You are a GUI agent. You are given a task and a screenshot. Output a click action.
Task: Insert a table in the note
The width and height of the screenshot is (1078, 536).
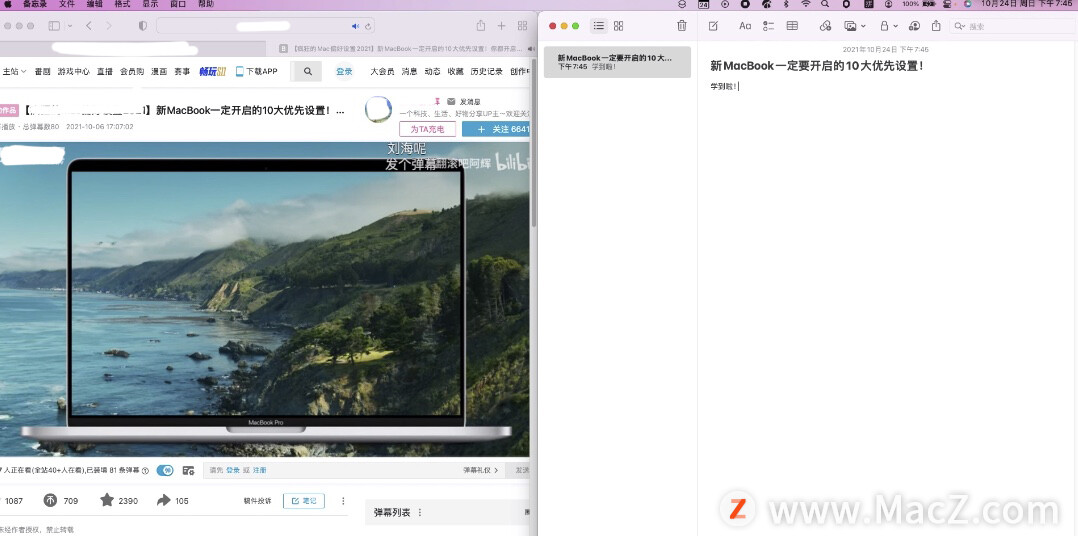(x=792, y=26)
